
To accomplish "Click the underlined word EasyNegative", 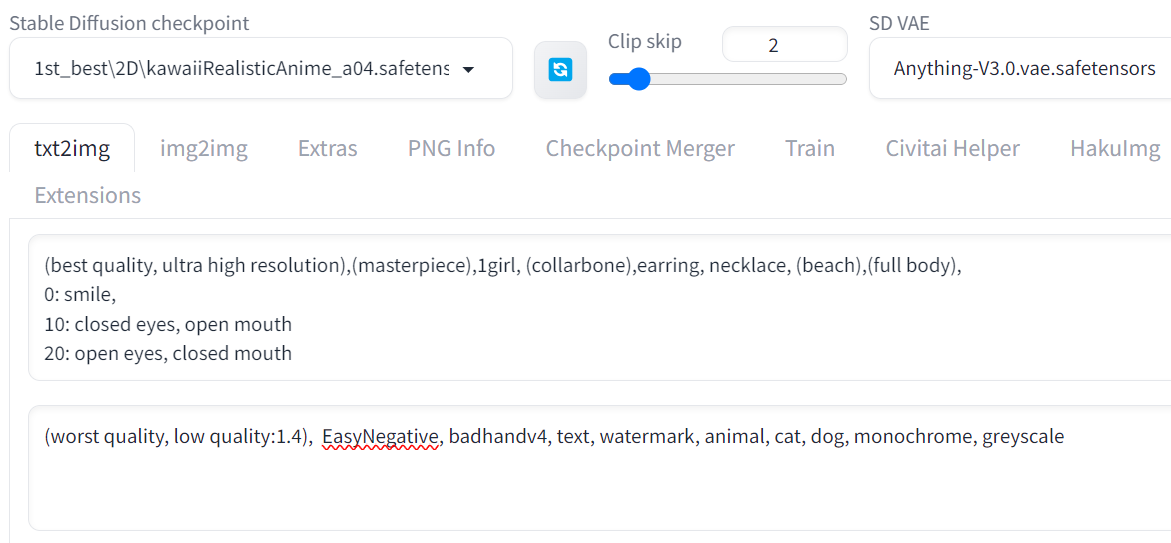I will coord(380,438).
